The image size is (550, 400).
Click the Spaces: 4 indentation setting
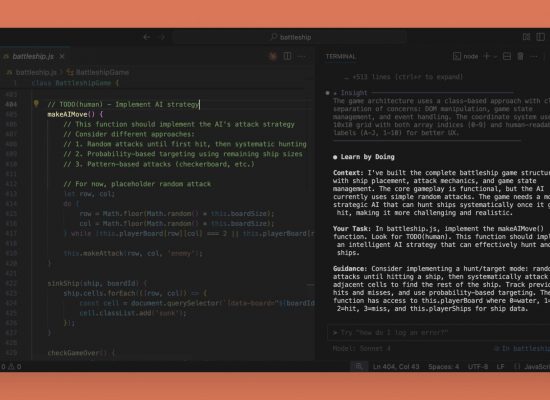444,367
